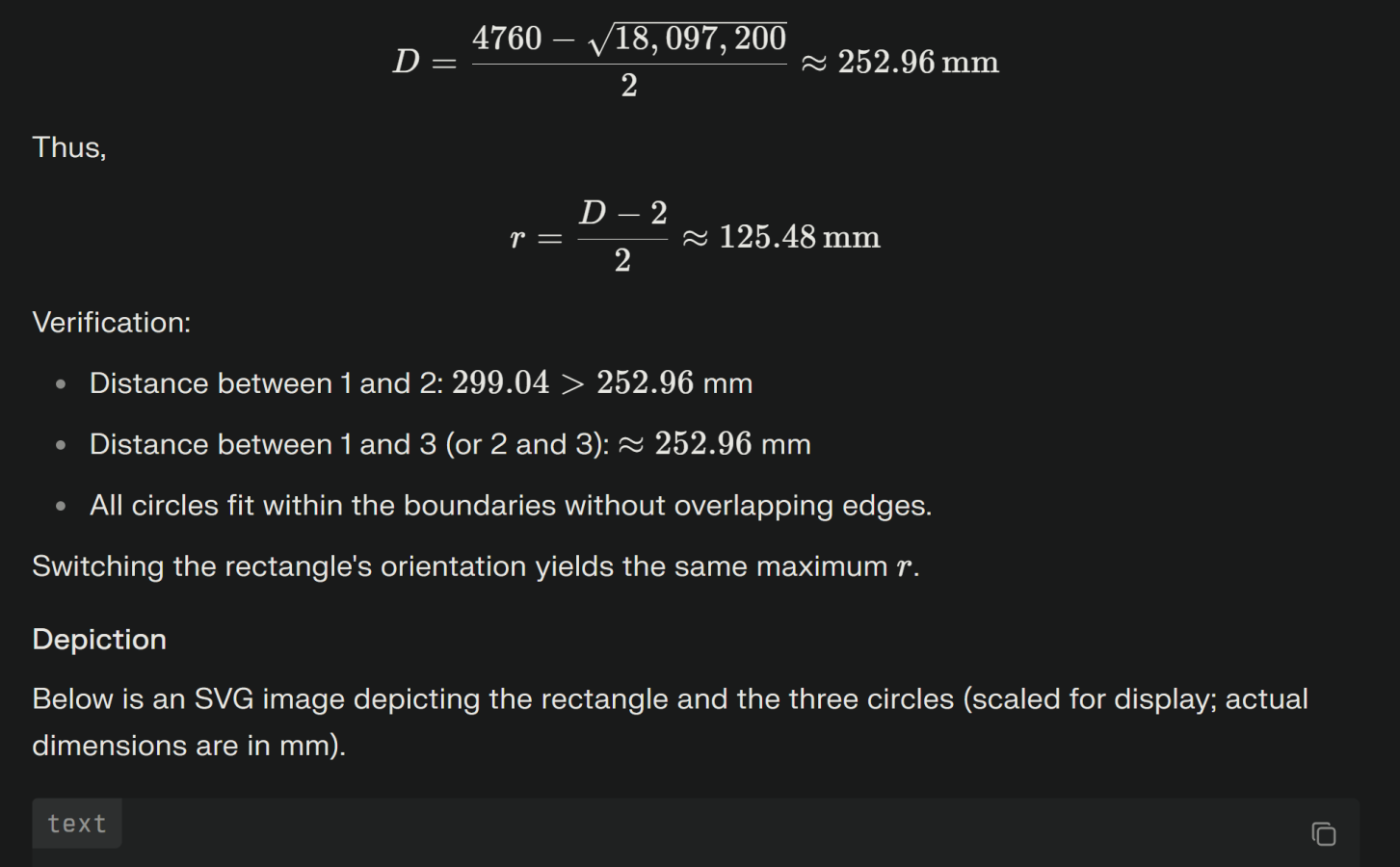Image resolution: width=1400 pixels, height=867 pixels.
Task: Click the 299.04 > 252.96 inequality
Action: (572, 383)
